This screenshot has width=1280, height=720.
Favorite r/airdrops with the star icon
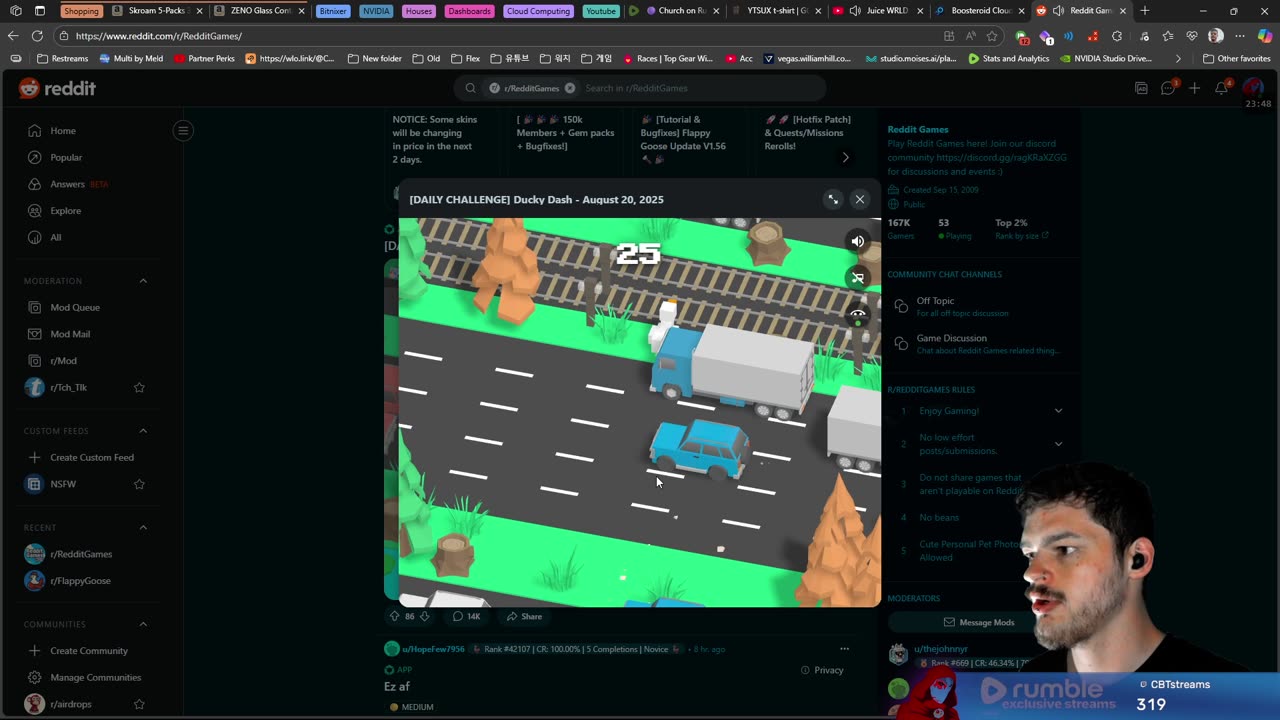tap(139, 704)
